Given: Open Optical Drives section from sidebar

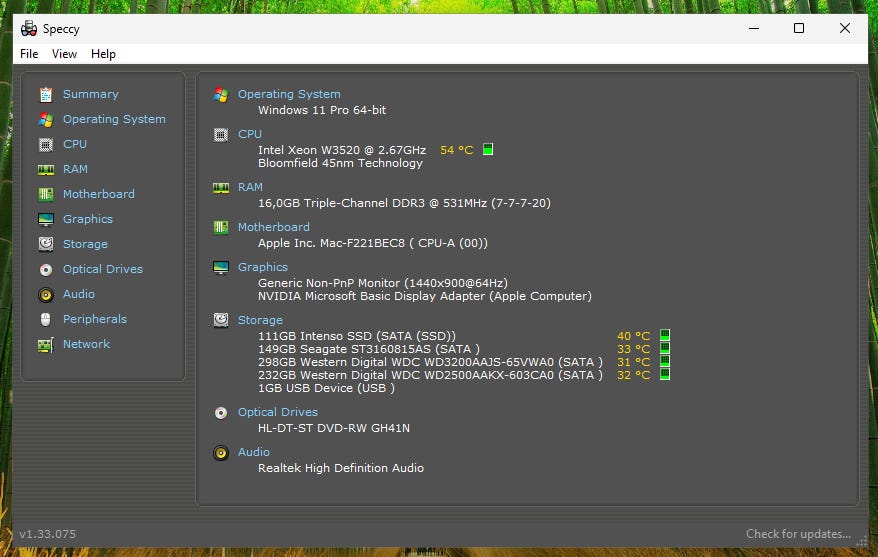Looking at the screenshot, I should coord(102,269).
